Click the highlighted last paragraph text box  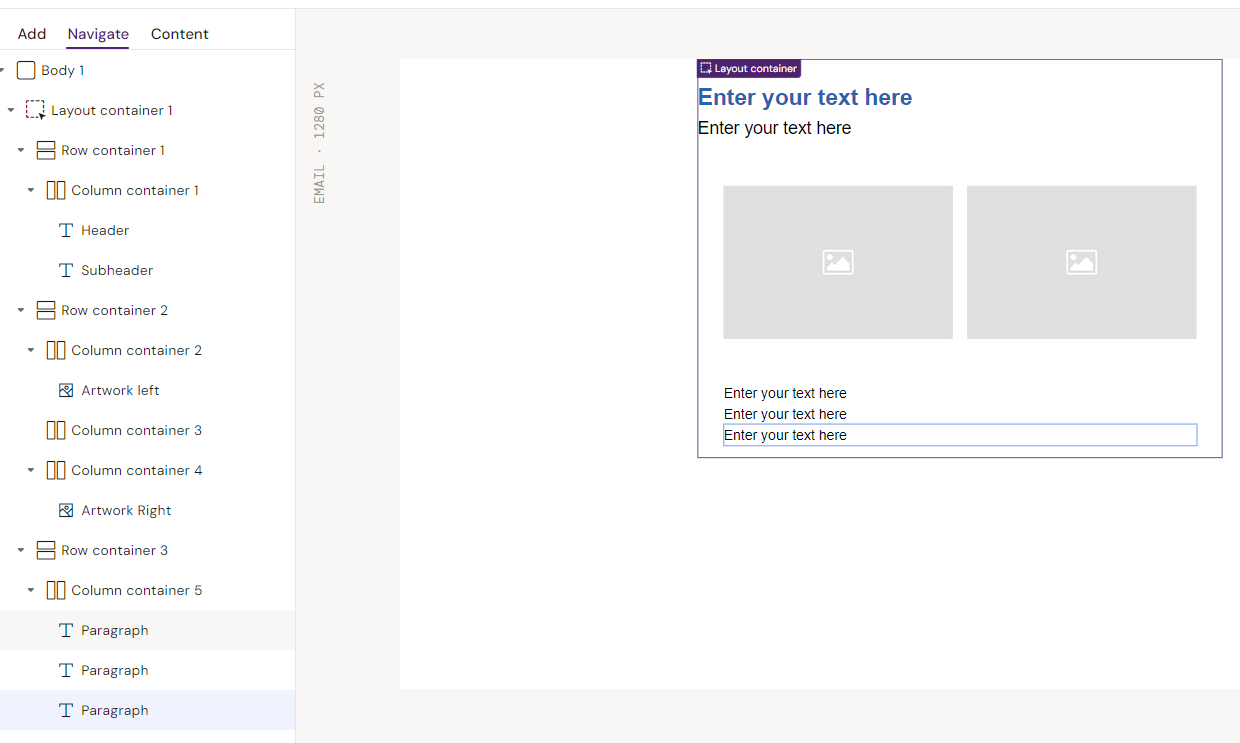click(x=959, y=435)
